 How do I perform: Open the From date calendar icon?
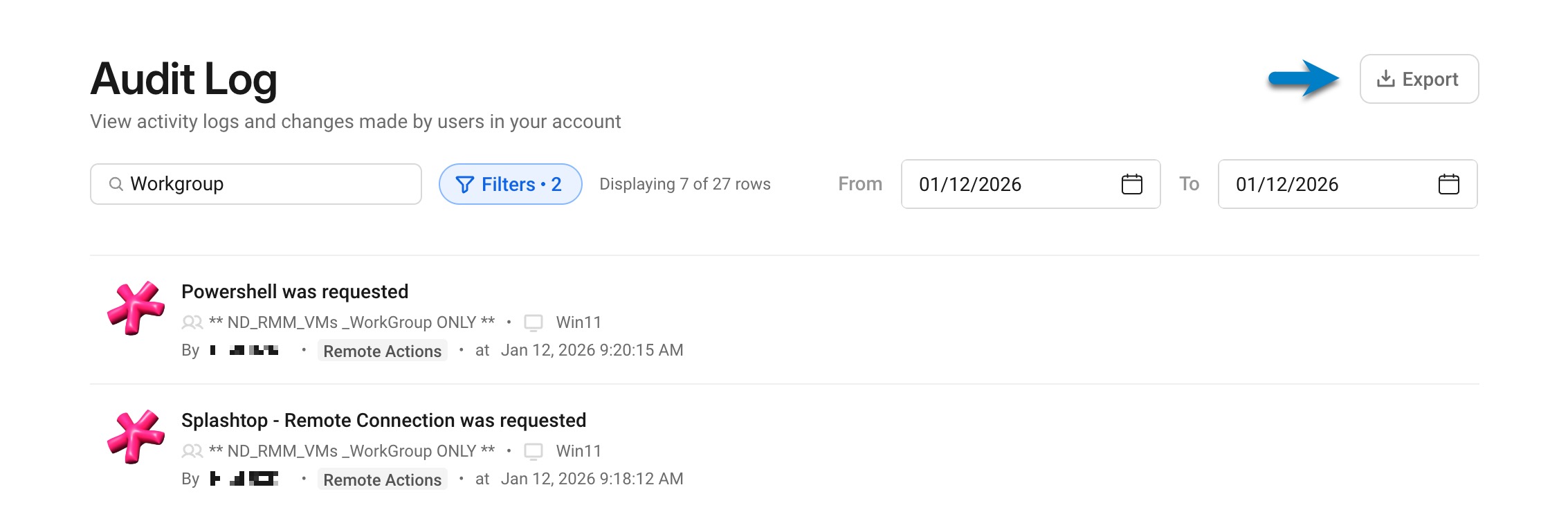1131,184
